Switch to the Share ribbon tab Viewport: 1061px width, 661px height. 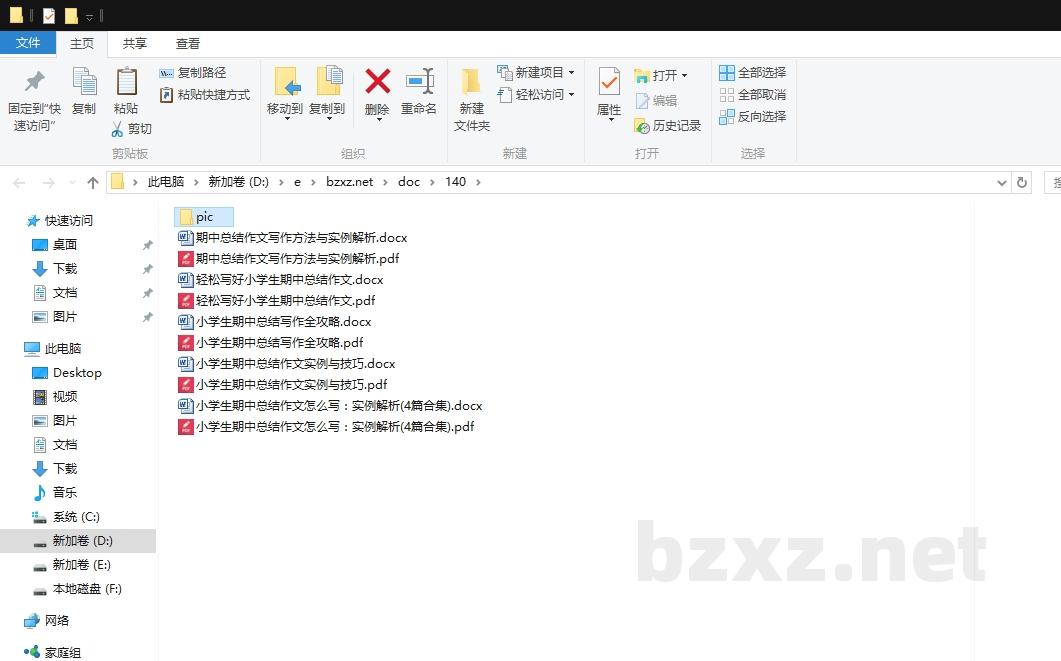134,44
